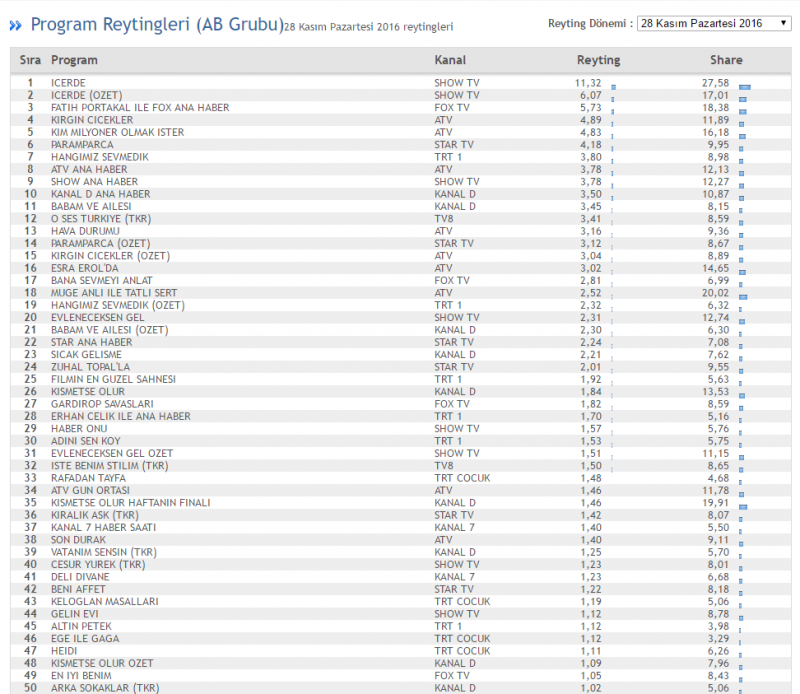Click the RAFADAN TAYFA program
Screen dimensions: 800x694
tap(88, 478)
